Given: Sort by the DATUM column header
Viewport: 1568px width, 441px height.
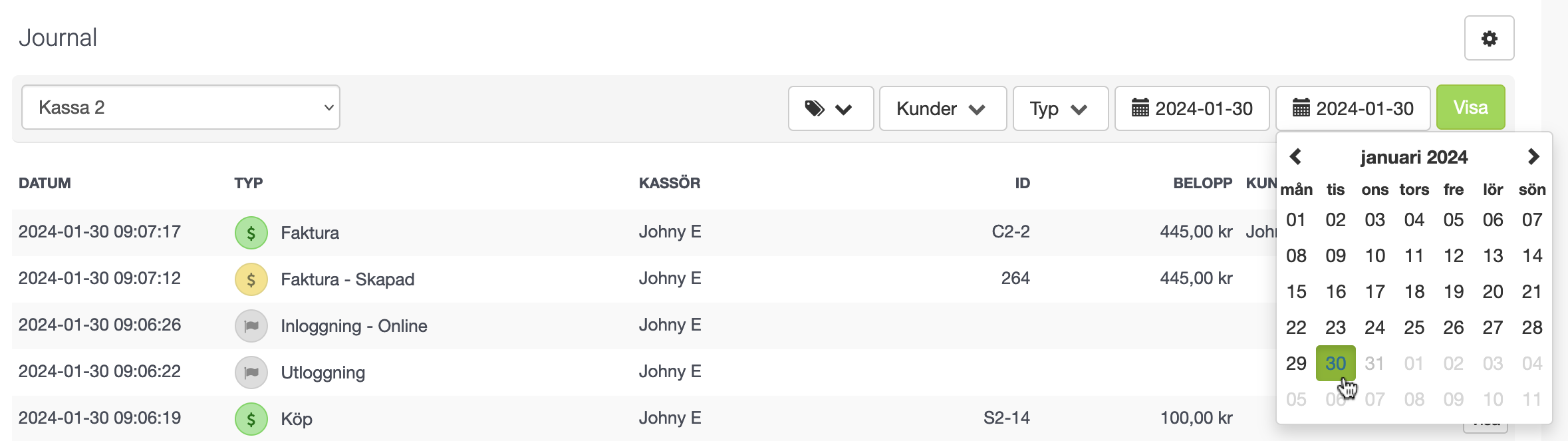Looking at the screenshot, I should tap(45, 184).
